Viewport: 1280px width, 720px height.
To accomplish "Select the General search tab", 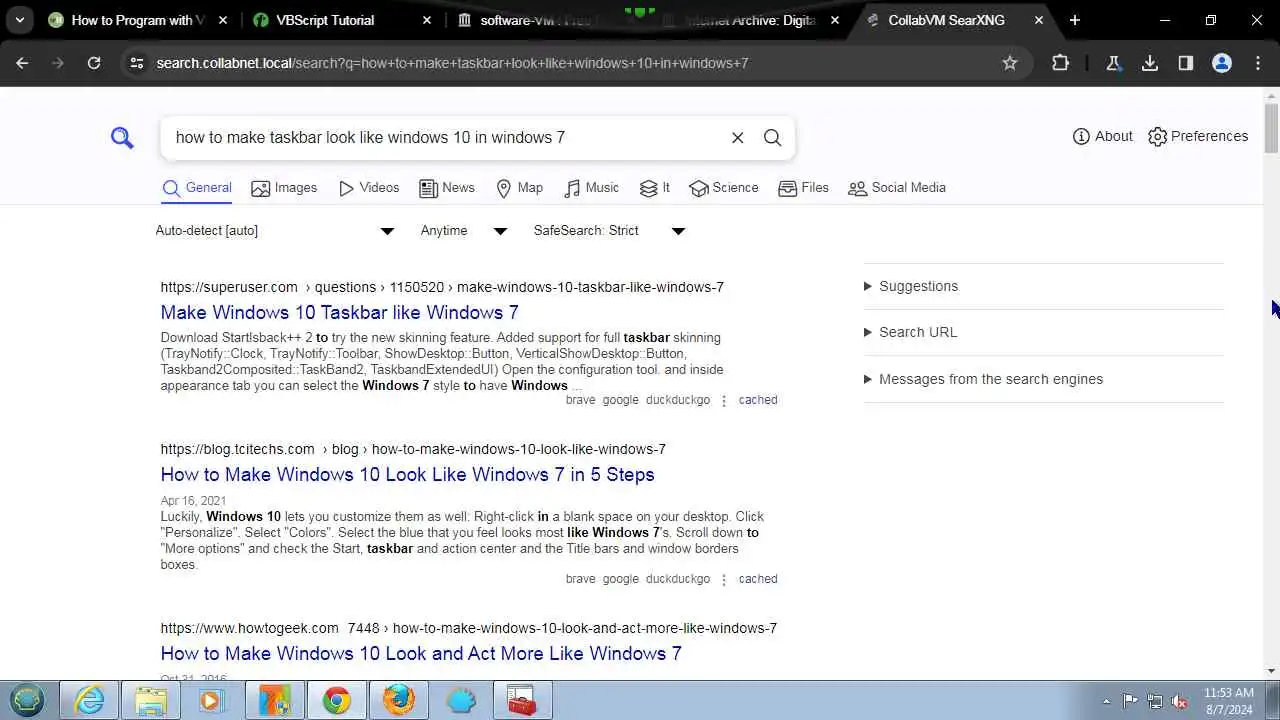I will 197,187.
